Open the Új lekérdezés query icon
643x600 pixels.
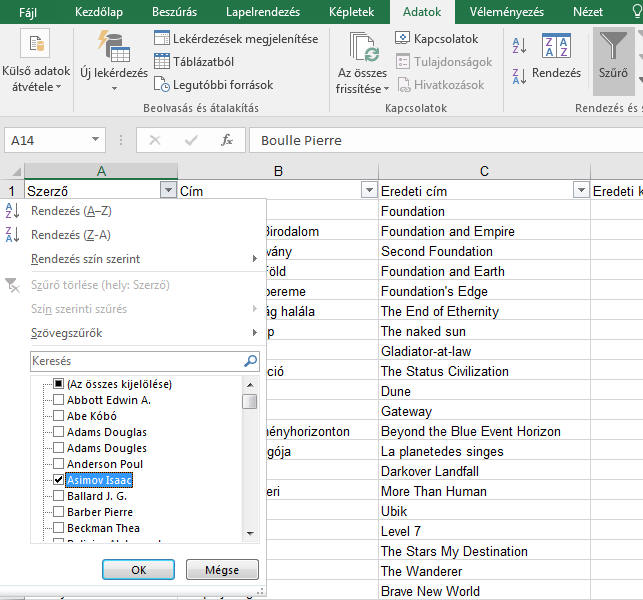point(112,47)
